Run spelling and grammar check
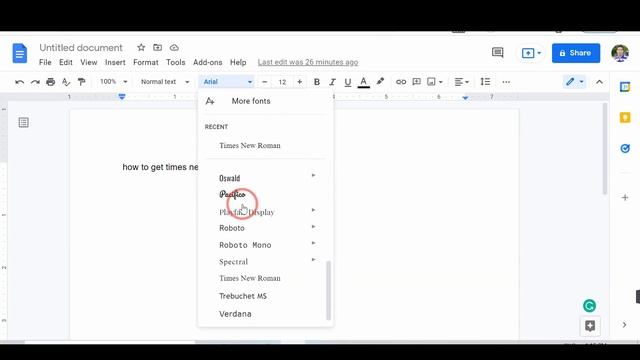Screen dimensions: 640x360 66,82
